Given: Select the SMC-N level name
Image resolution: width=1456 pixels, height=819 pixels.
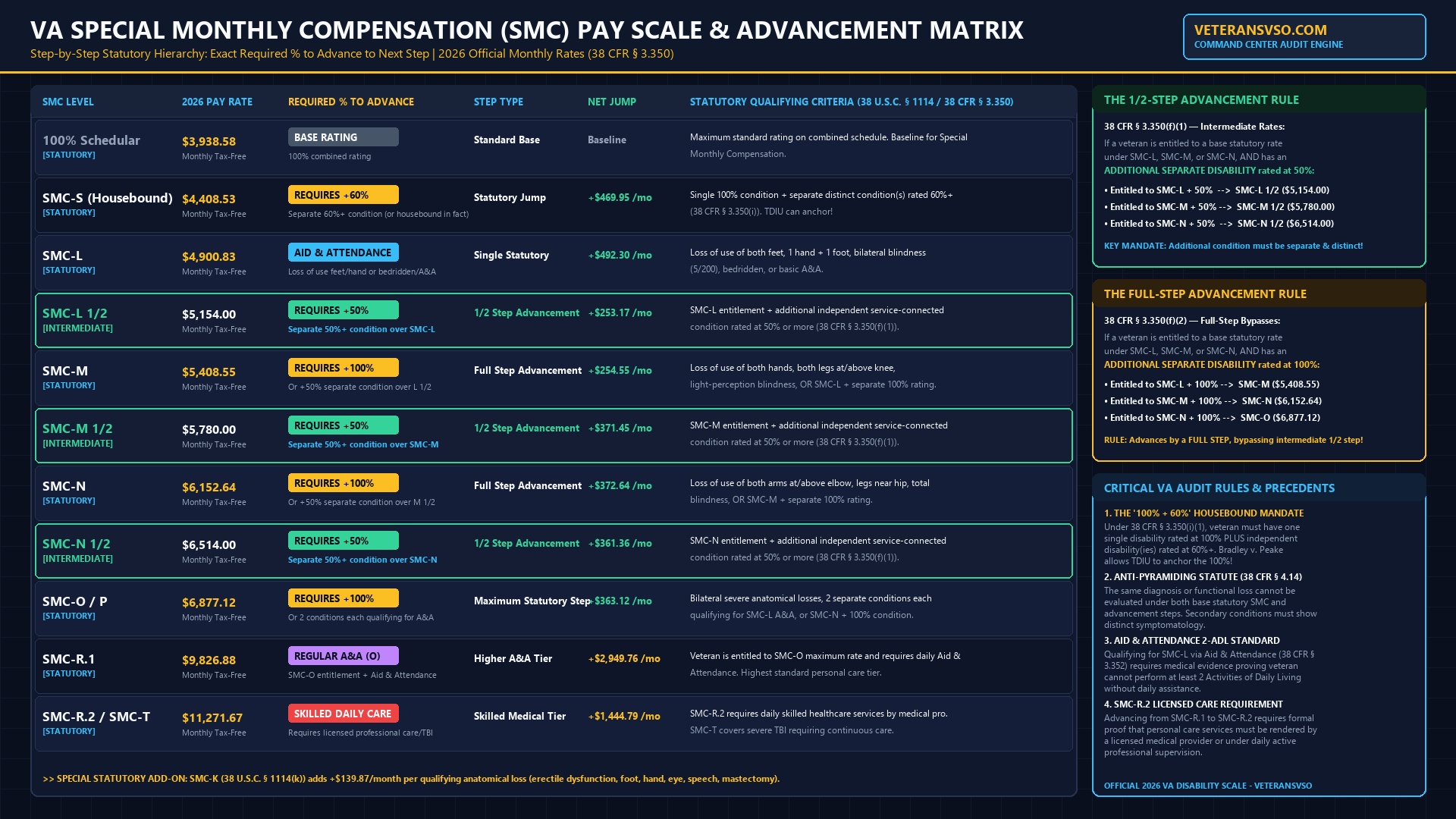Looking at the screenshot, I should [x=64, y=486].
